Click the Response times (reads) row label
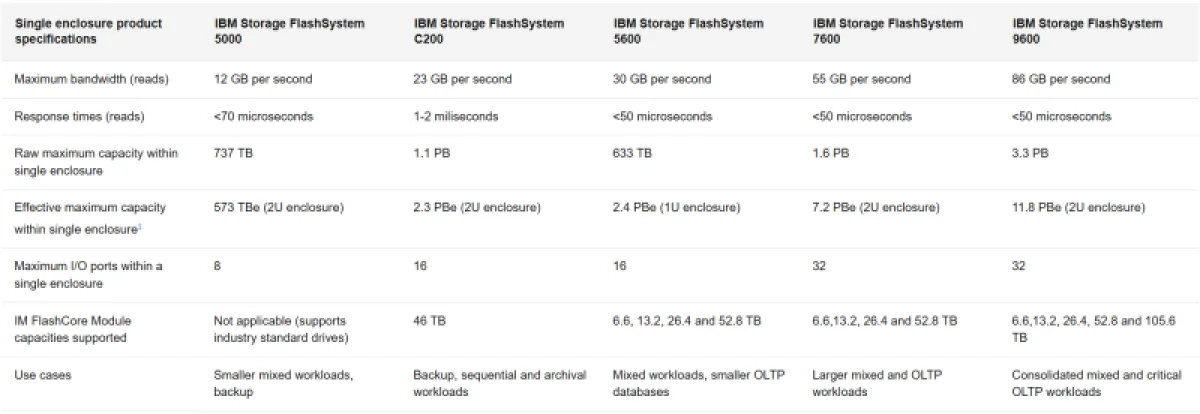 tap(79, 116)
